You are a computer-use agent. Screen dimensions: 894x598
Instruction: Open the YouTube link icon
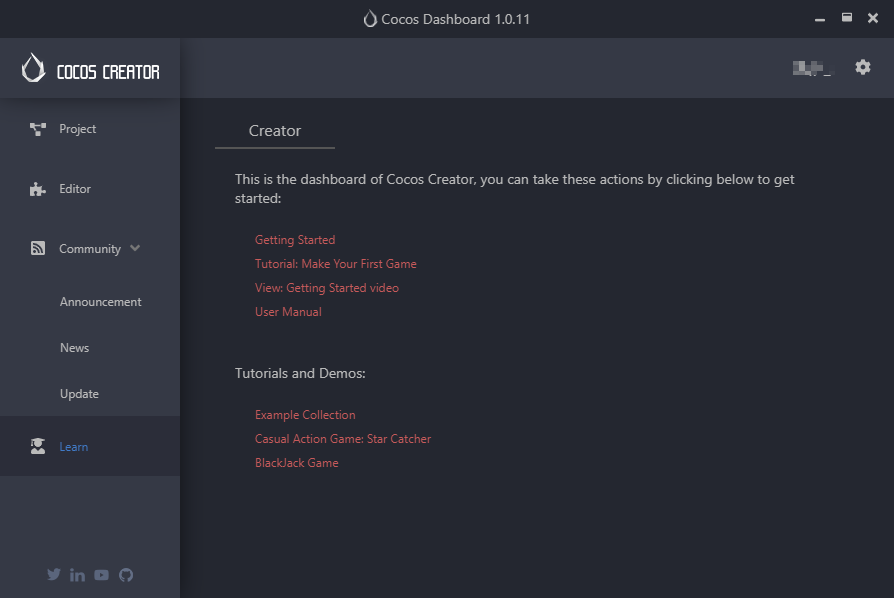click(102, 575)
